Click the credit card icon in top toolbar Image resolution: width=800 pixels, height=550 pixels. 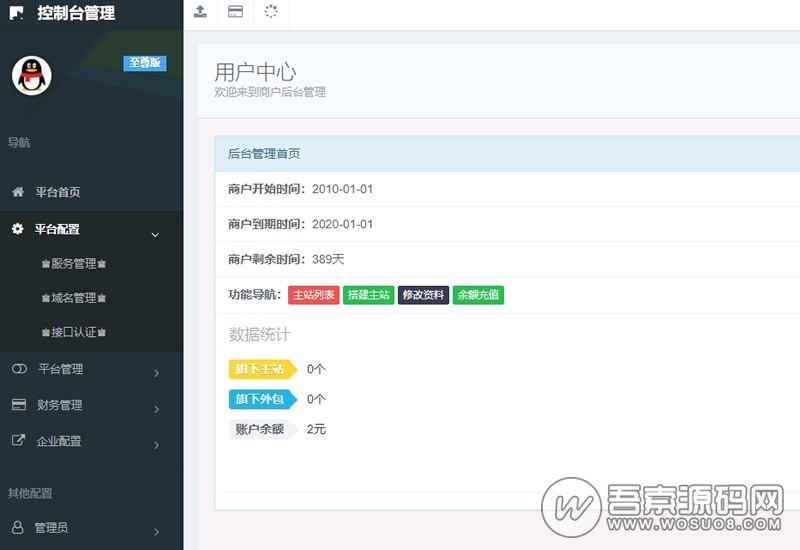(x=235, y=12)
